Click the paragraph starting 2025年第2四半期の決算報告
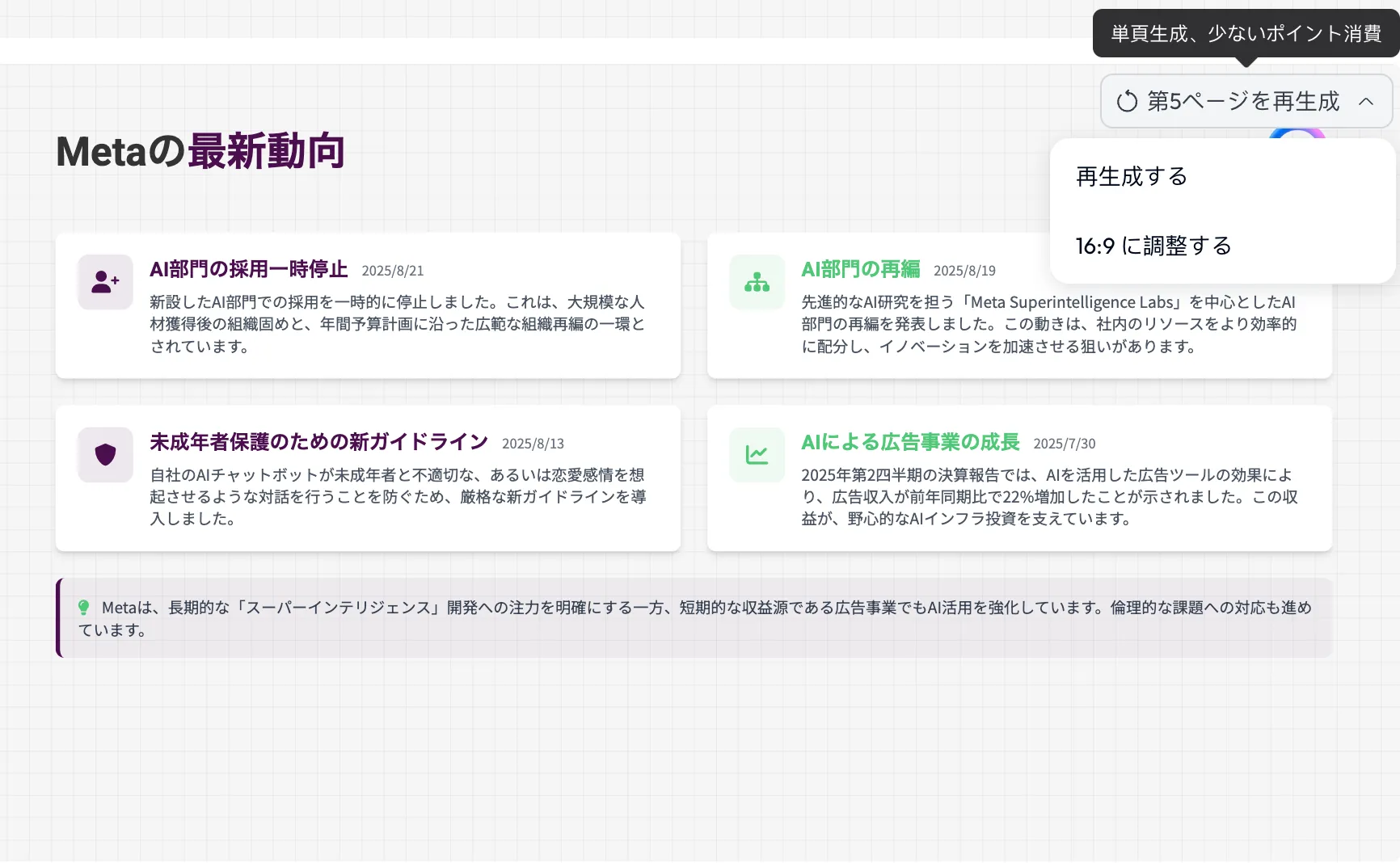This screenshot has width=1400, height=863. pos(1049,496)
